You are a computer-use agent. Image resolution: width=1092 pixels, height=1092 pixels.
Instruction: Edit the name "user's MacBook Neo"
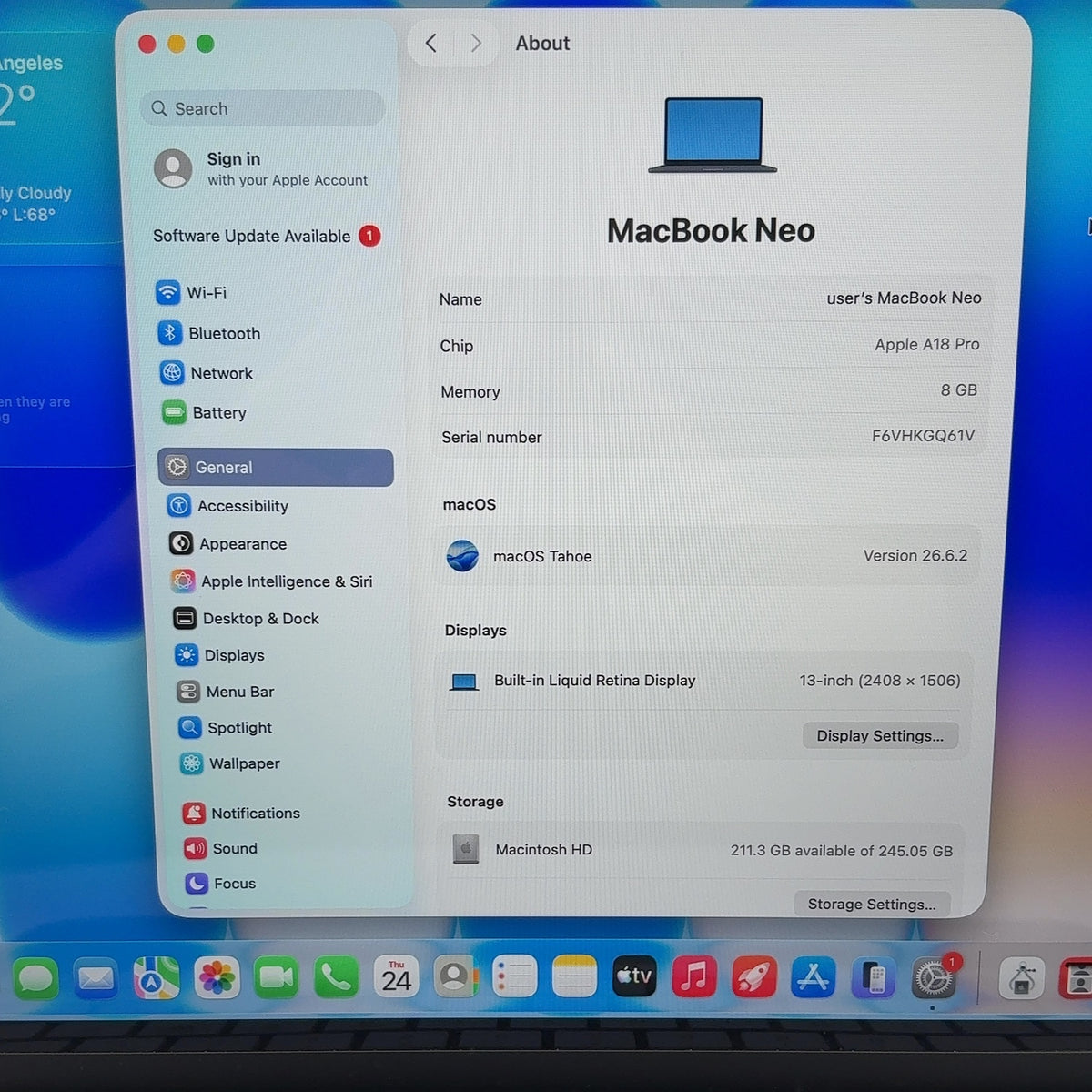[904, 298]
